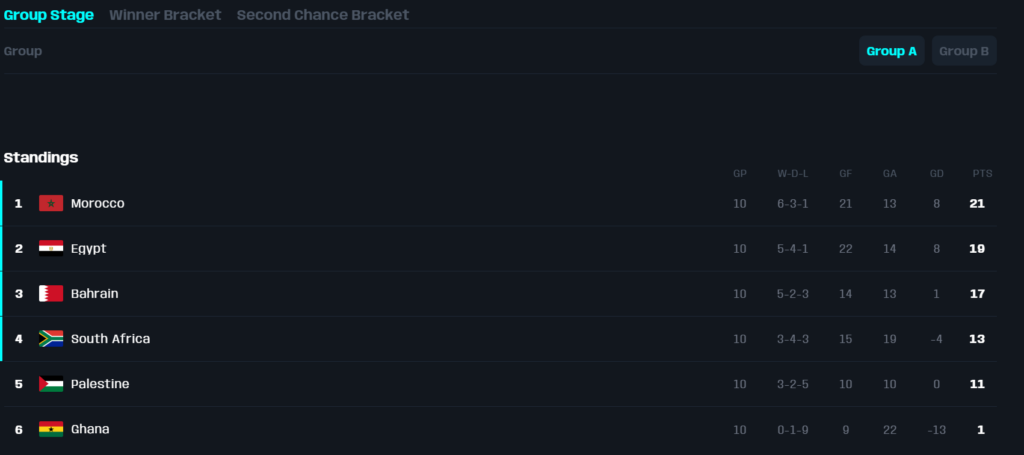Click the Egypt flag icon
Screen dimensions: 1024x455
(51, 248)
